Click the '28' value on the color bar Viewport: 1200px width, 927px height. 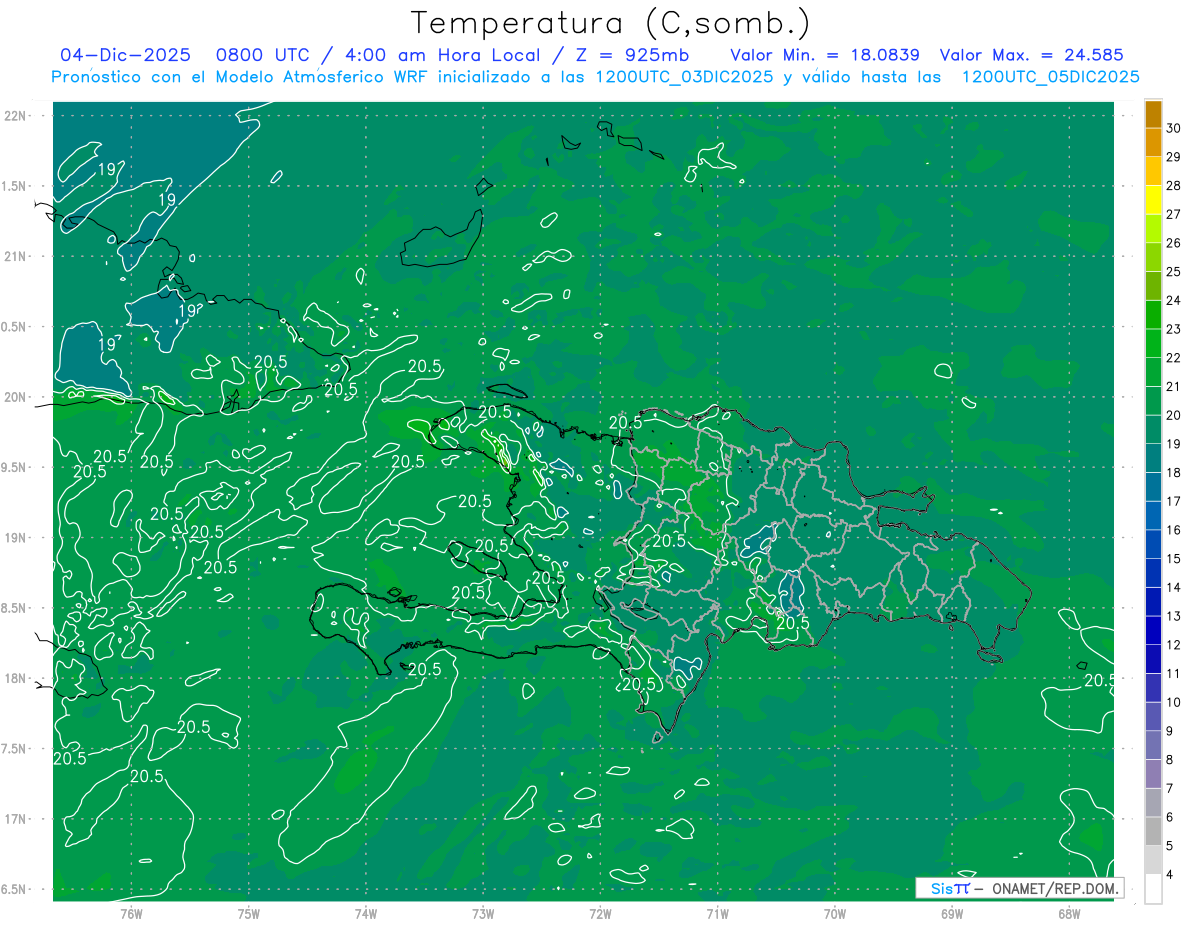coord(1174,186)
